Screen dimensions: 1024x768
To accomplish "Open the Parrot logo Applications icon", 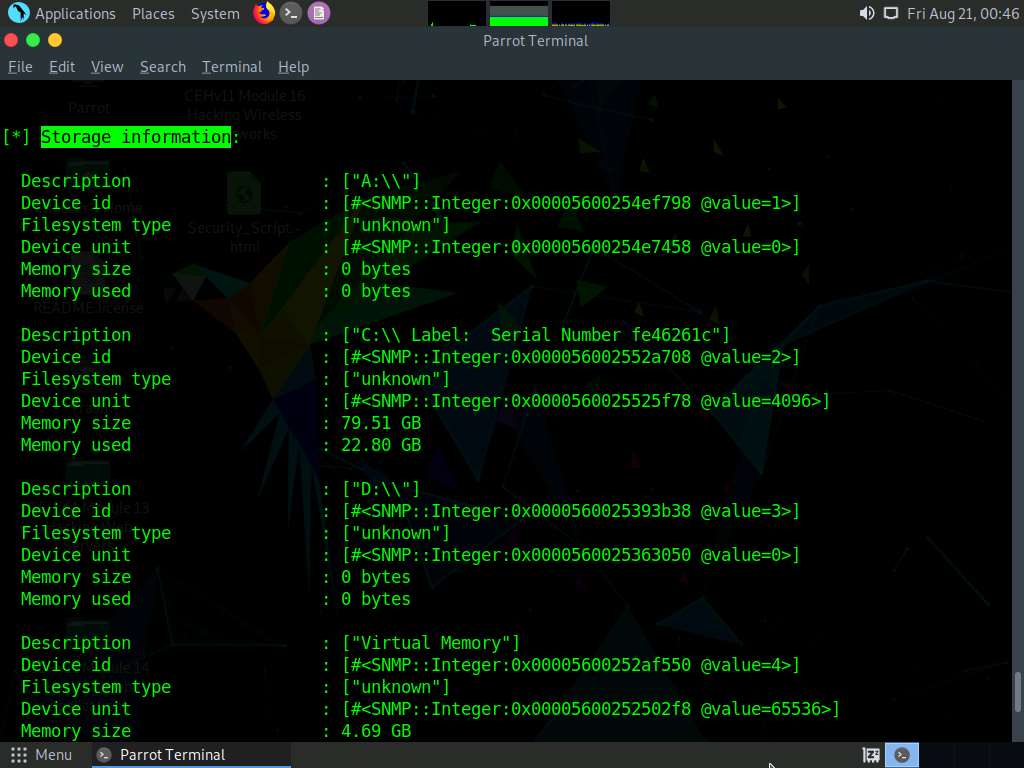I will 18,12.
